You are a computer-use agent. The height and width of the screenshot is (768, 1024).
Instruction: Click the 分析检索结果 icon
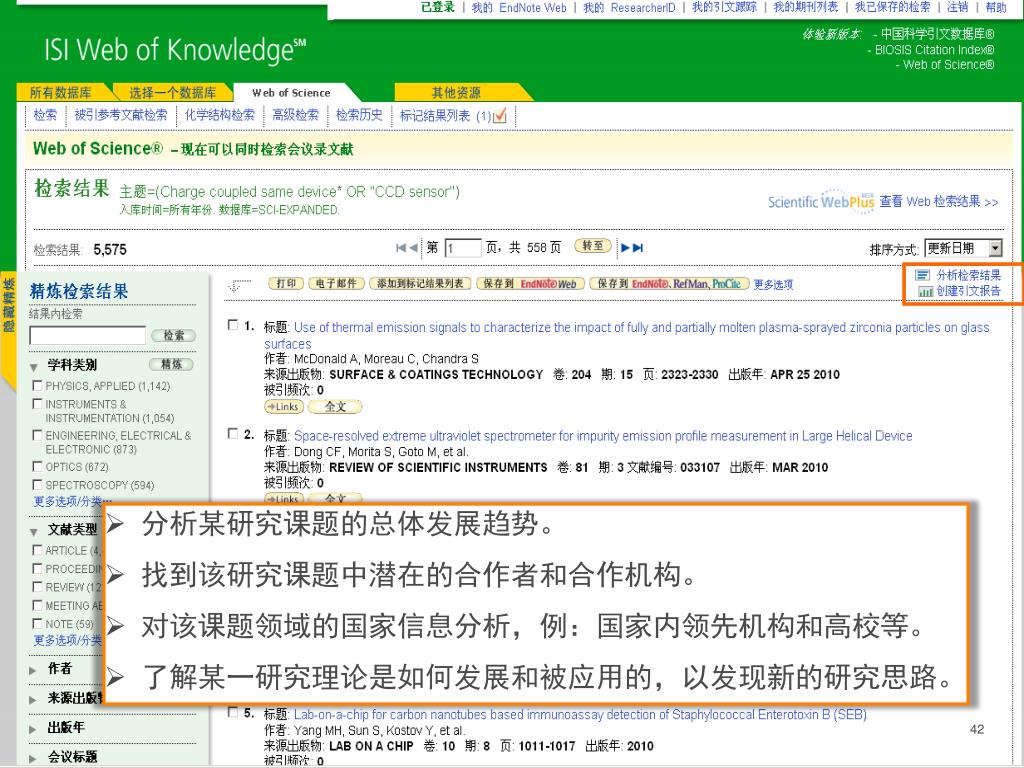click(923, 275)
